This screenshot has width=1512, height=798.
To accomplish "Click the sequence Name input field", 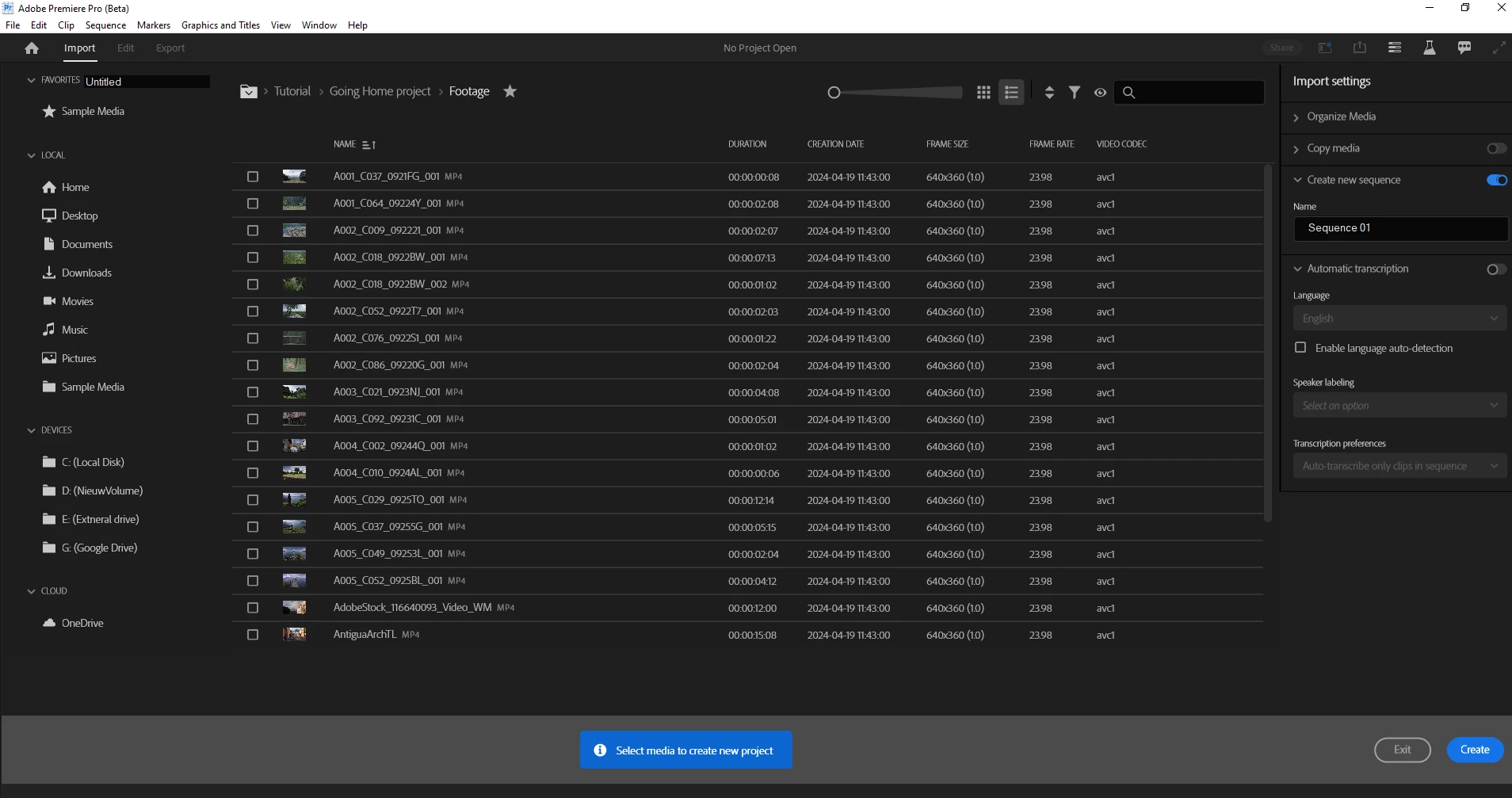I will (1400, 228).
